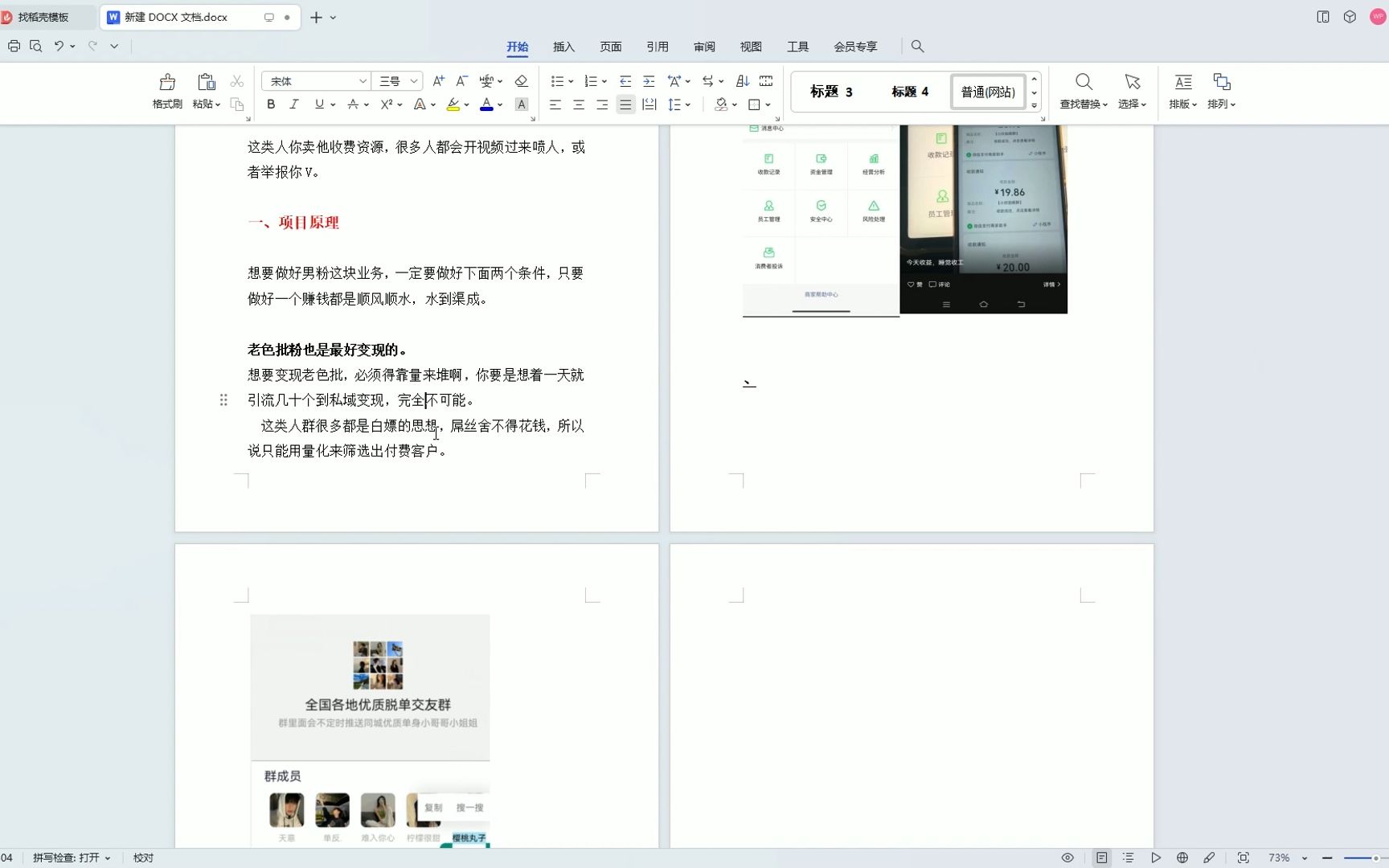The image size is (1389, 868).
Task: Expand the font color dropdown arrow
Action: 499,104
